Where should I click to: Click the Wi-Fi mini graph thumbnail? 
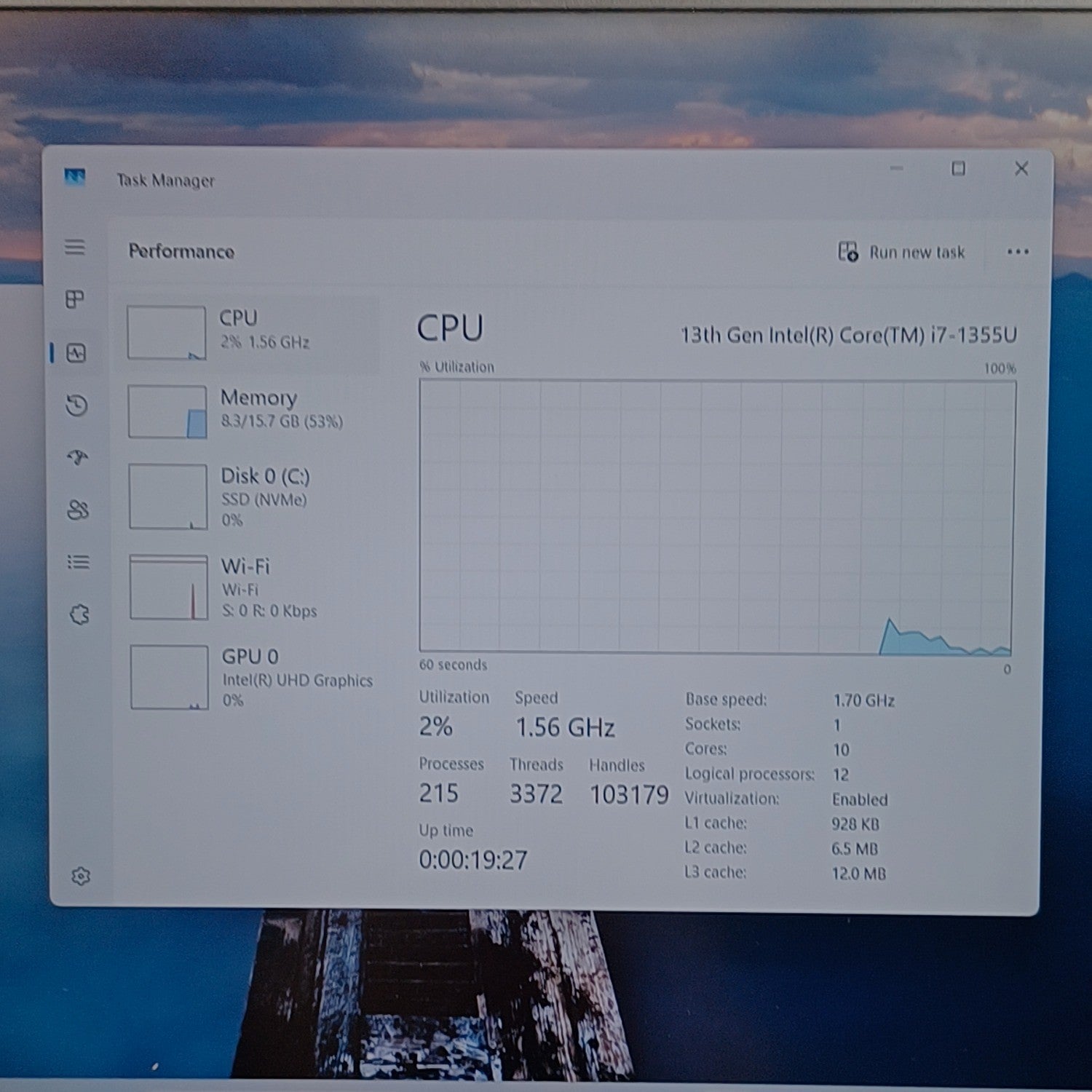point(169,587)
